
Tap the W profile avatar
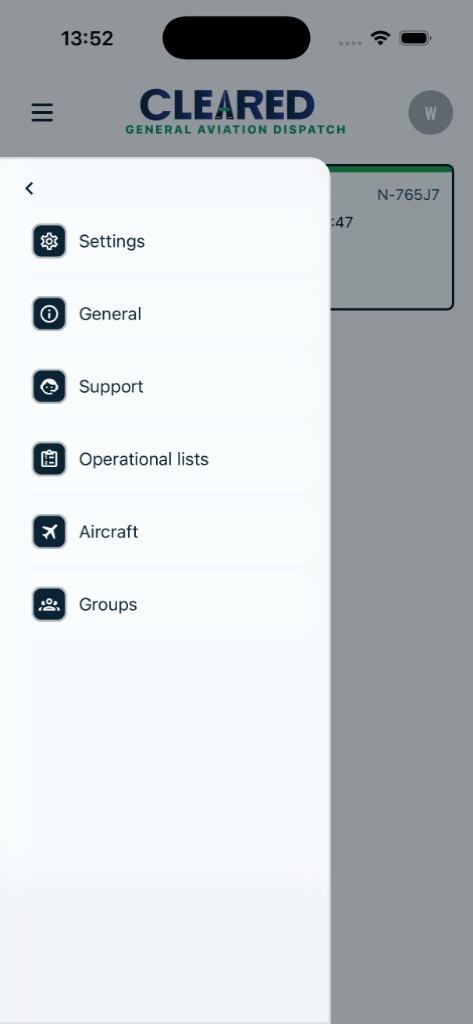(431, 112)
